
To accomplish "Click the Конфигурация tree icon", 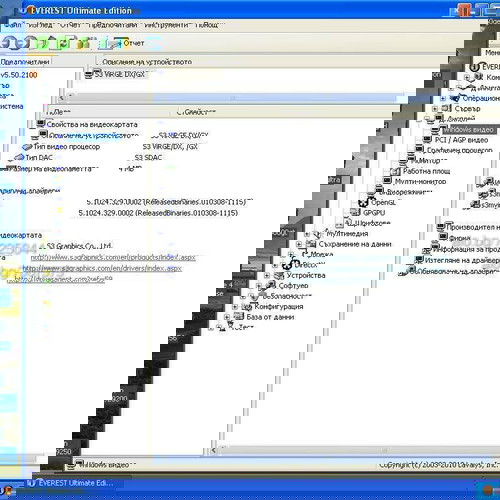I will pos(247,306).
